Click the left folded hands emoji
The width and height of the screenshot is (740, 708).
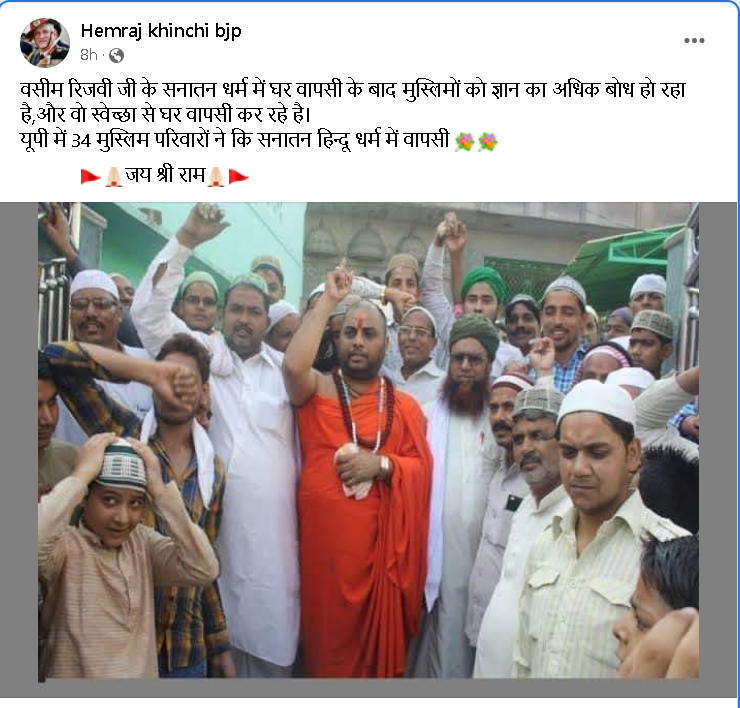tap(113, 177)
